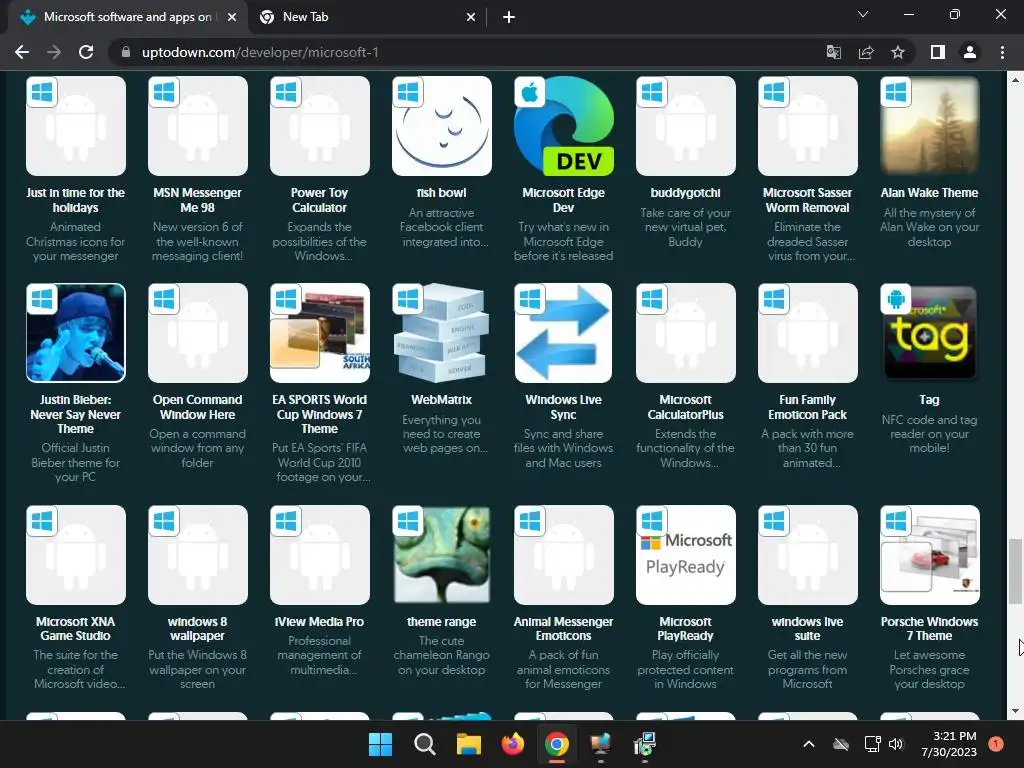Close the New Tab tab

tap(471, 18)
